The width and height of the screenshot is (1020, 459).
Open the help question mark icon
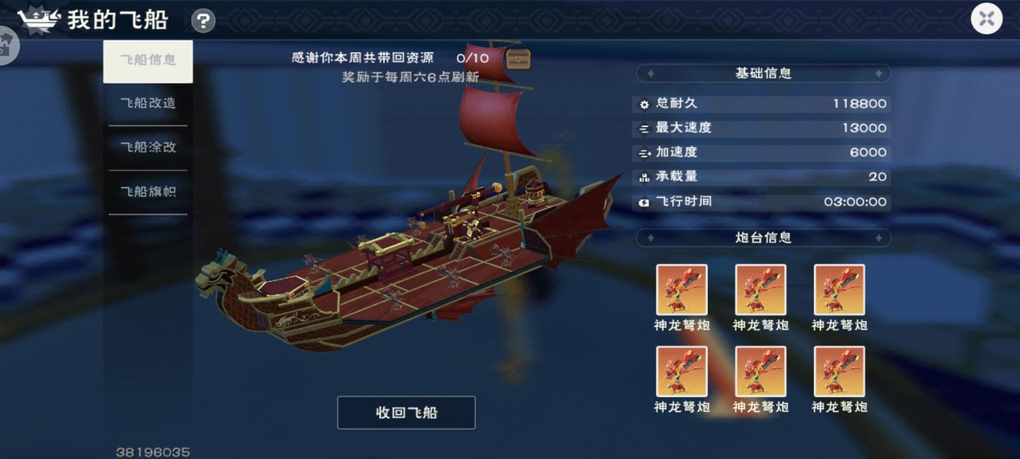tap(203, 21)
